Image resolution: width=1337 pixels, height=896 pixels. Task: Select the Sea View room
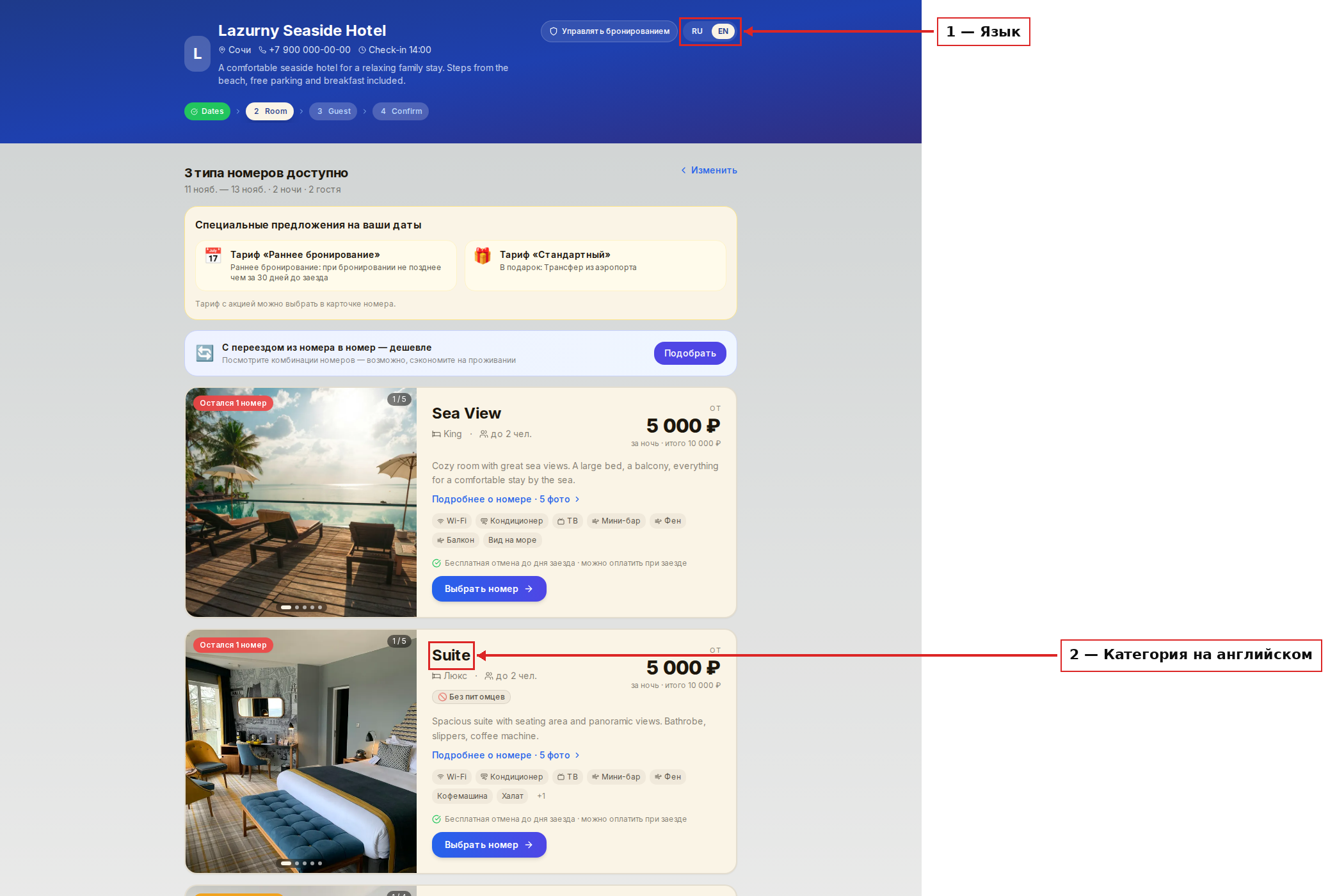[489, 589]
